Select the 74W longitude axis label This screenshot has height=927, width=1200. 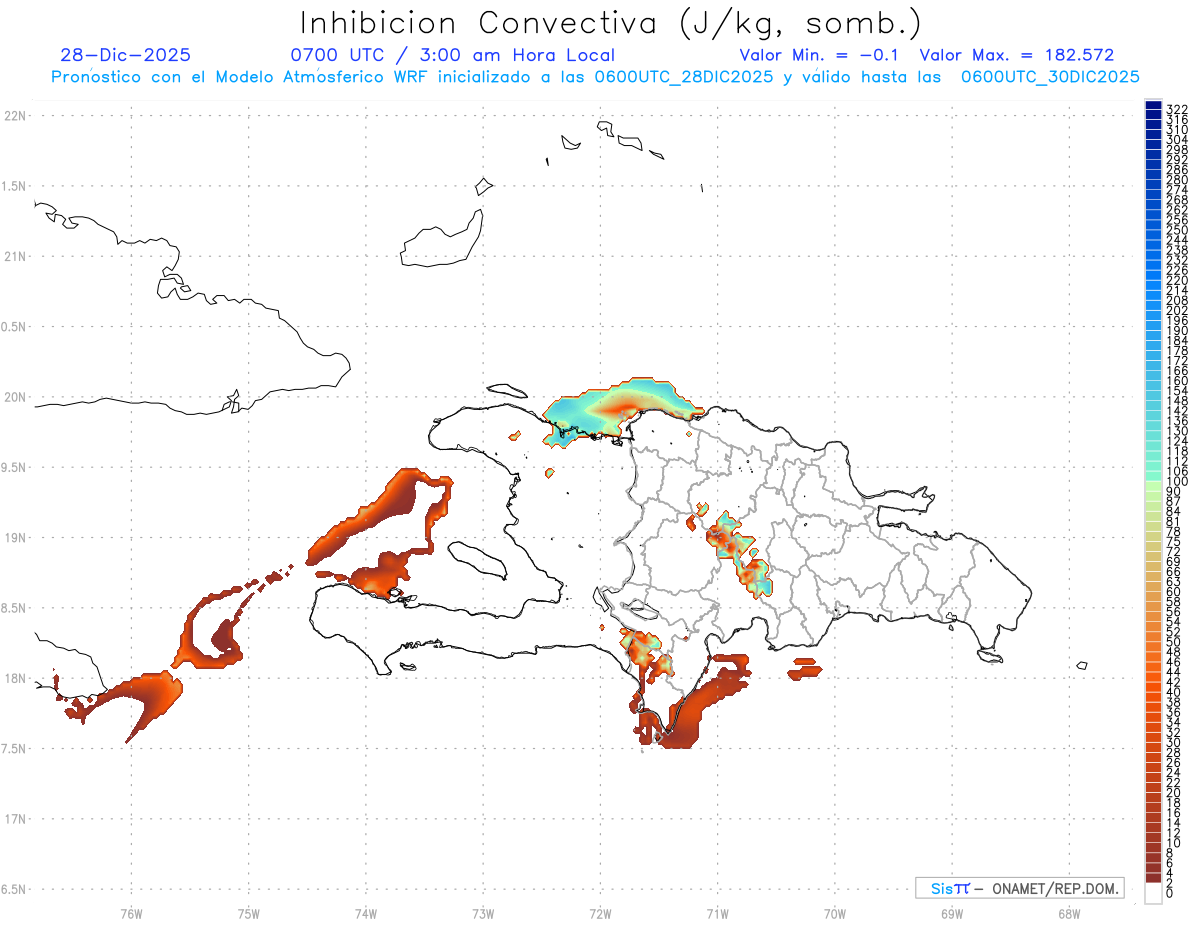point(365,913)
